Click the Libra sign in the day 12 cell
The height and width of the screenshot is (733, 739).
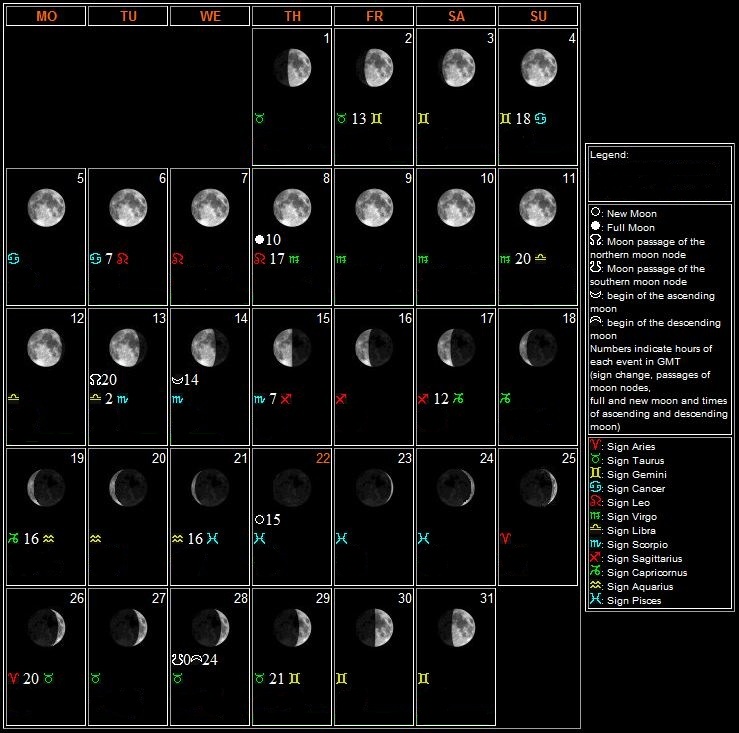point(14,398)
